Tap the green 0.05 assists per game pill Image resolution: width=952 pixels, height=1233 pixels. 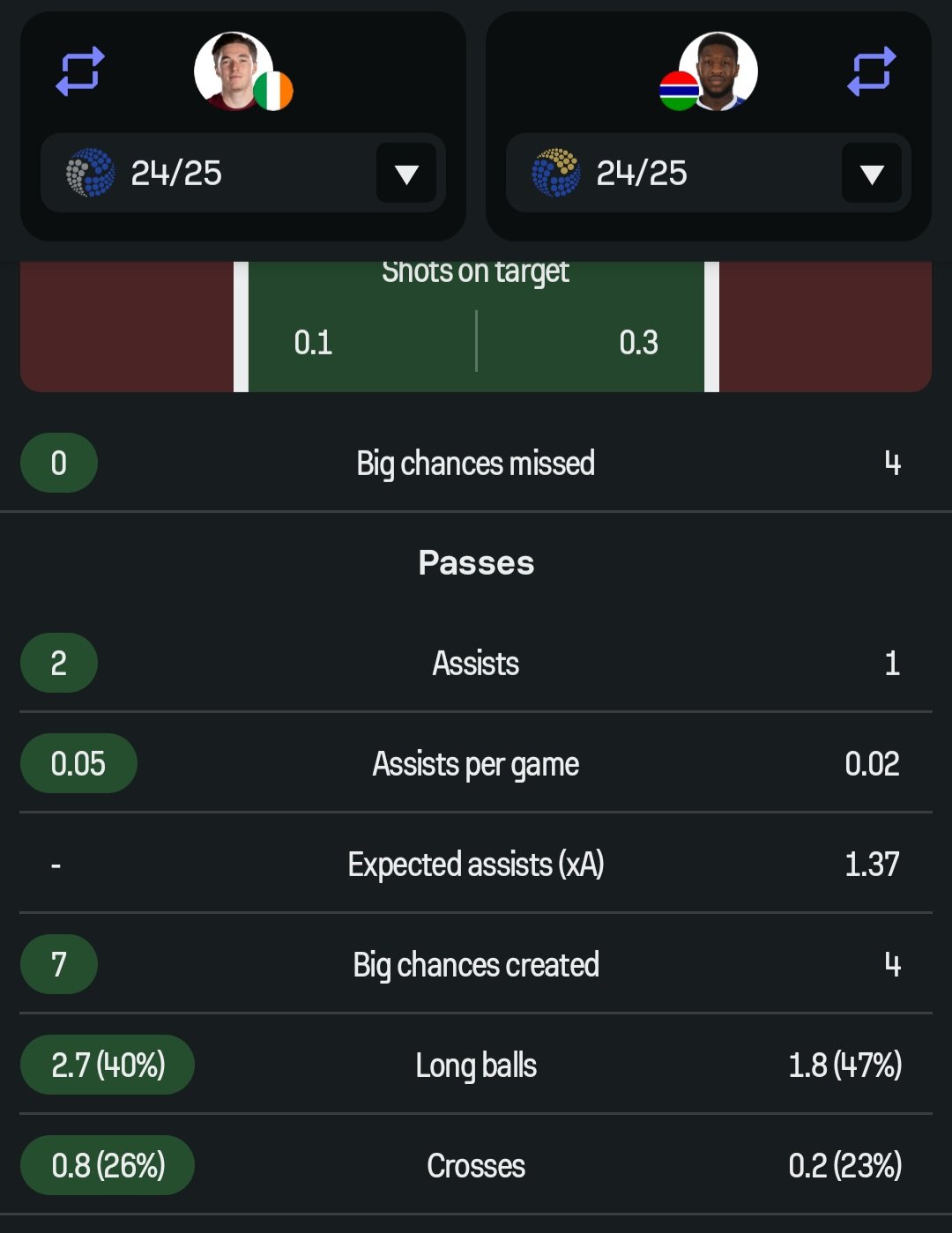pos(78,763)
